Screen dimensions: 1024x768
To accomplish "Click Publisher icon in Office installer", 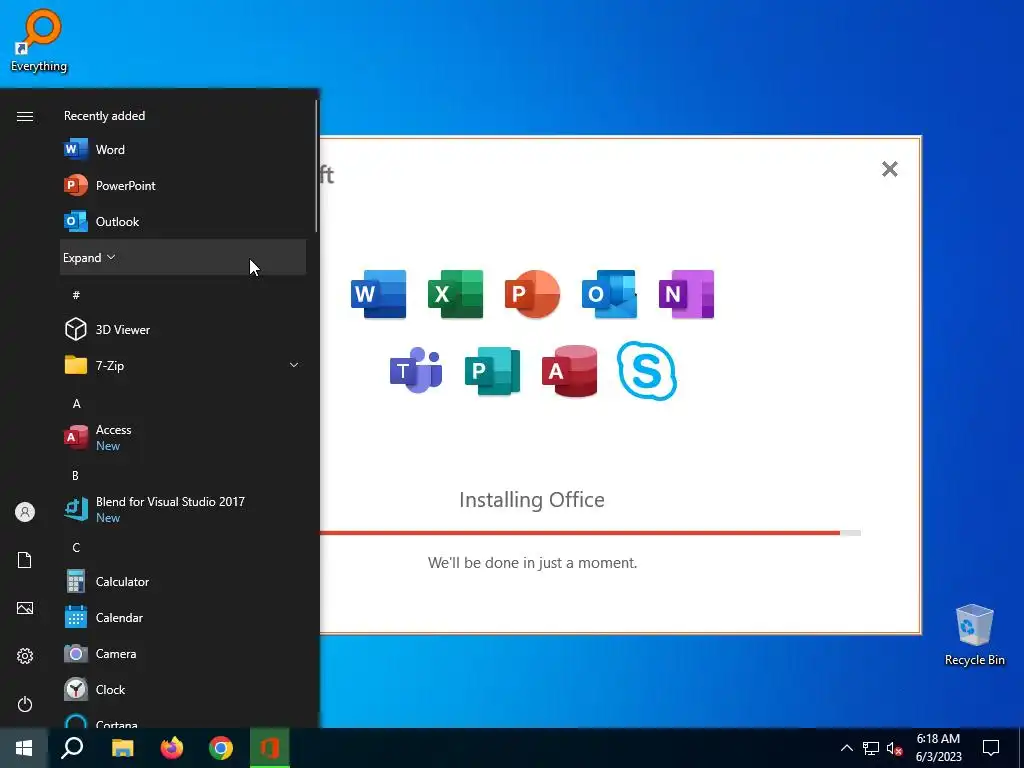I will (x=492, y=371).
